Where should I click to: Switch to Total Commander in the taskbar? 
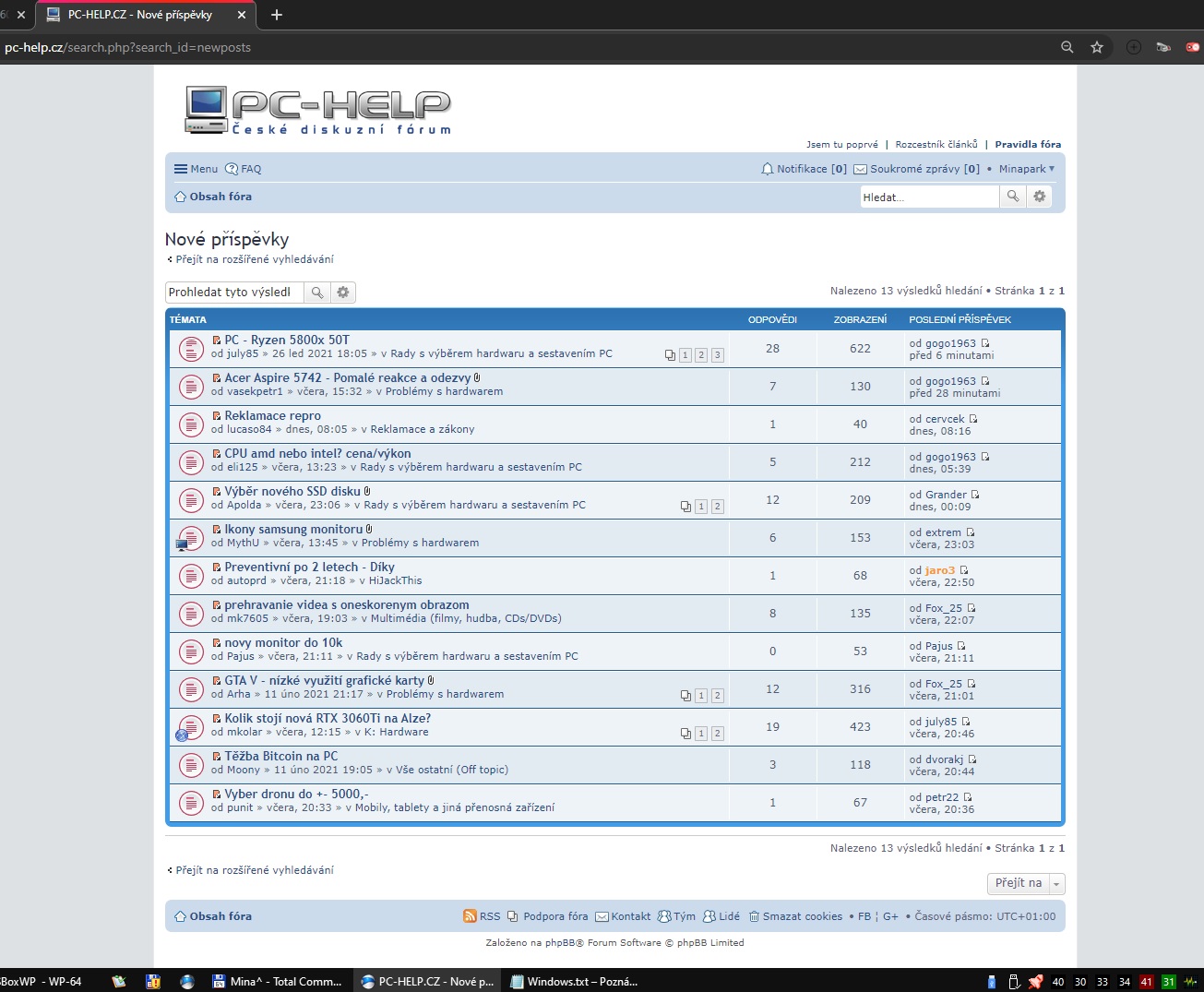[x=277, y=981]
